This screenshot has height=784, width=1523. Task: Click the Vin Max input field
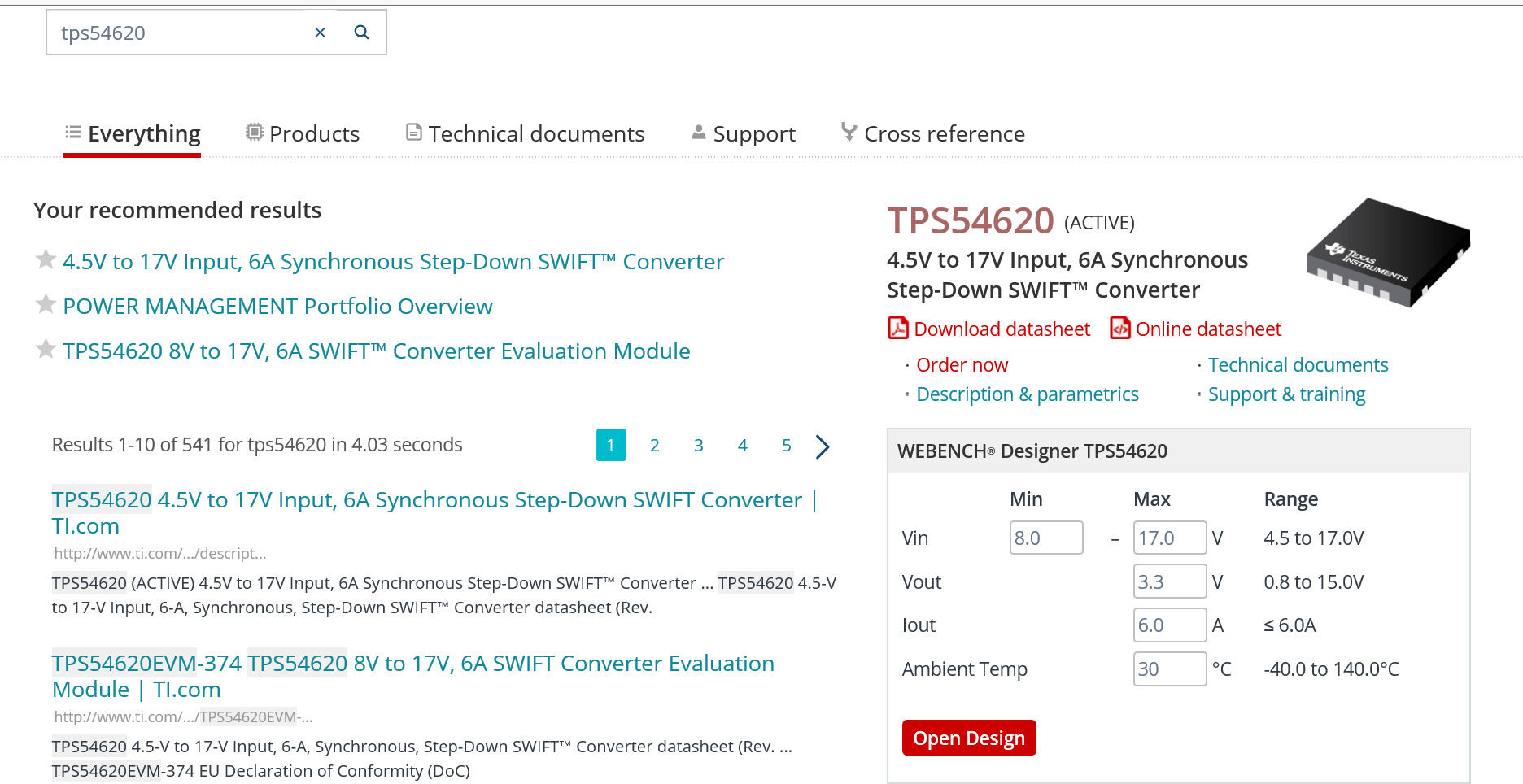click(1170, 538)
